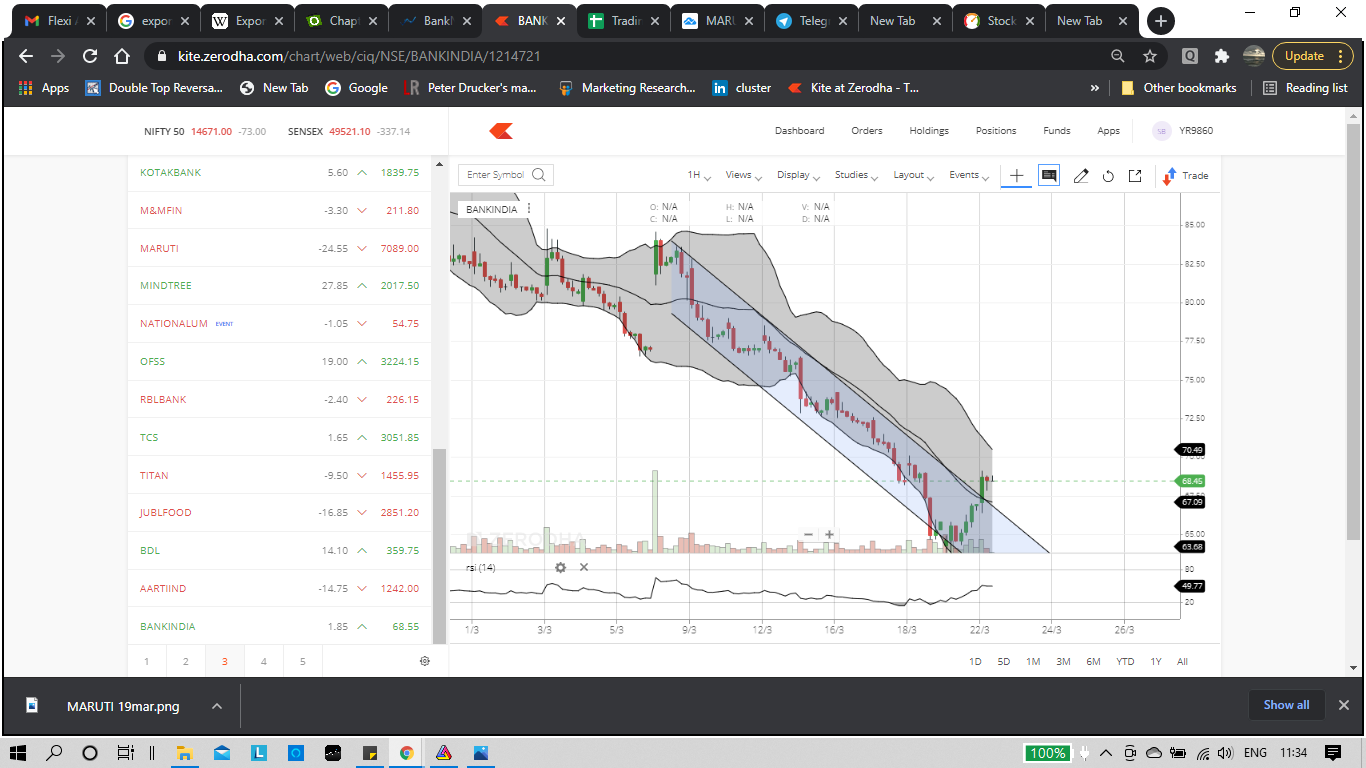
Task: Open the Studies dropdown
Action: (856, 175)
